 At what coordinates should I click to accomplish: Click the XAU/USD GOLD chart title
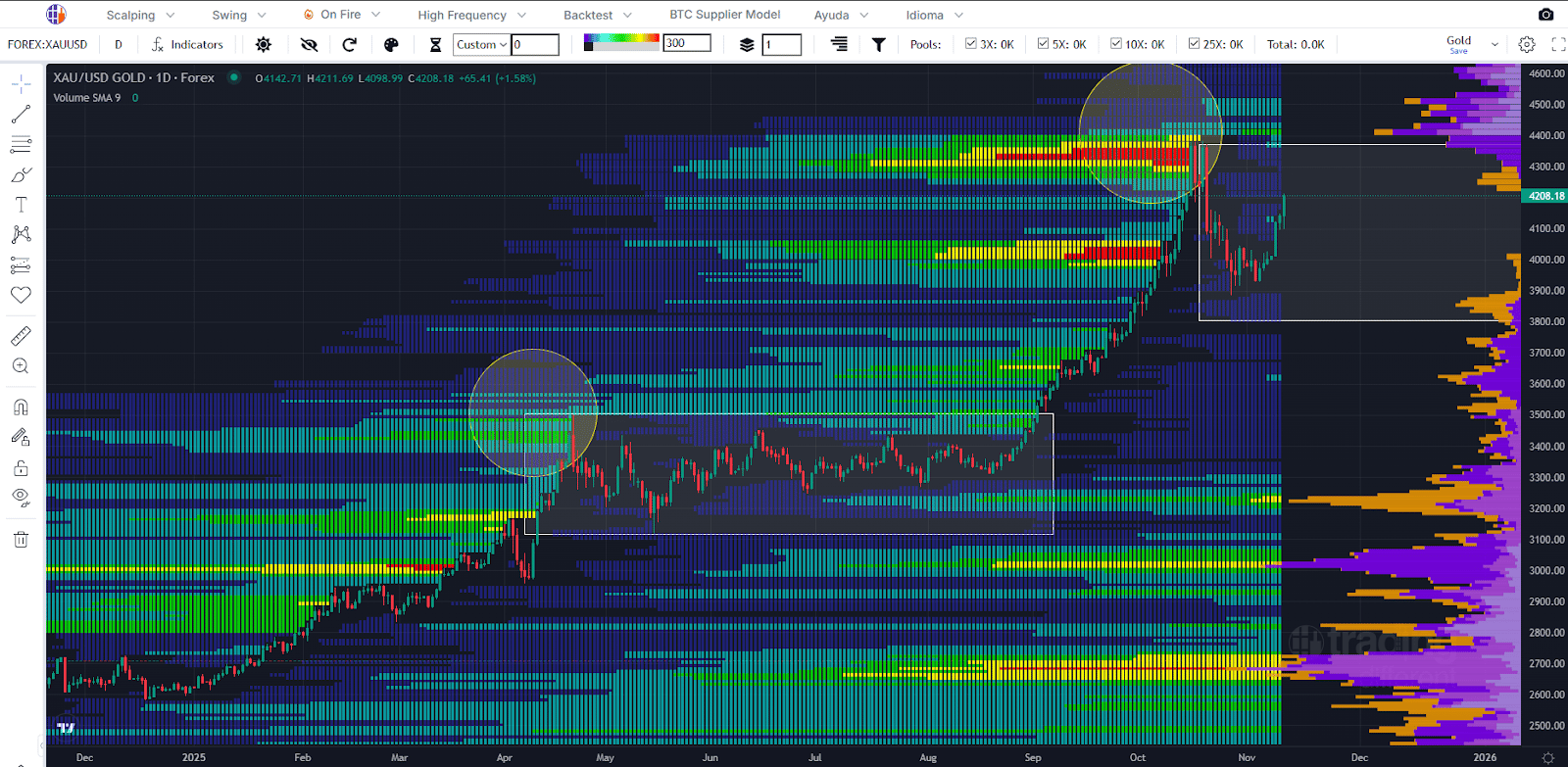[x=133, y=77]
